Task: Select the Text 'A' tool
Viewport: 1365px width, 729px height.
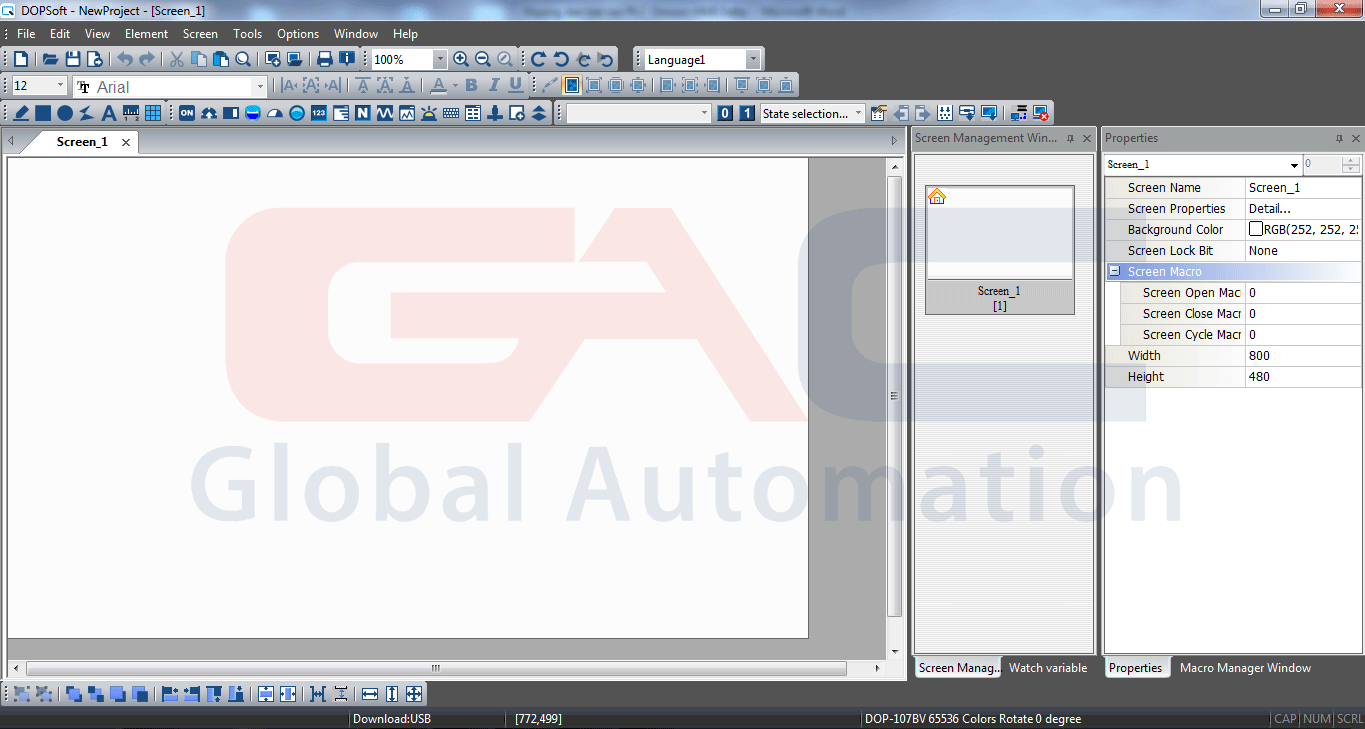Action: [108, 113]
